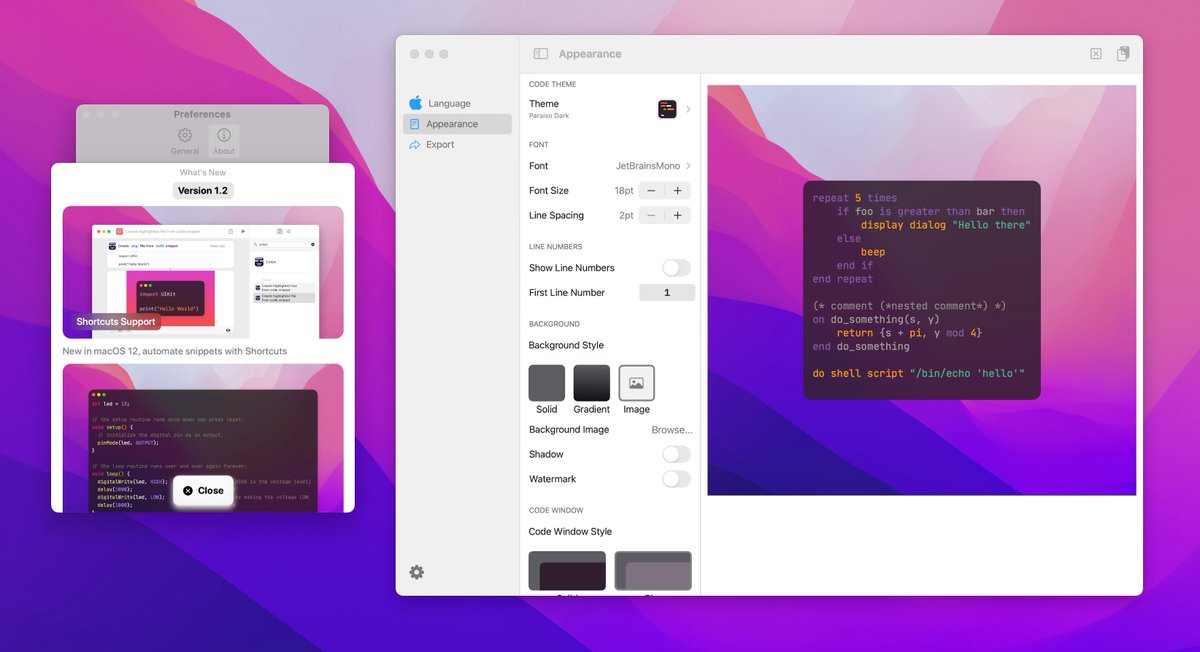1200x652 pixels.
Task: Click the Export share arrow icon
Action: pyautogui.click(x=416, y=145)
